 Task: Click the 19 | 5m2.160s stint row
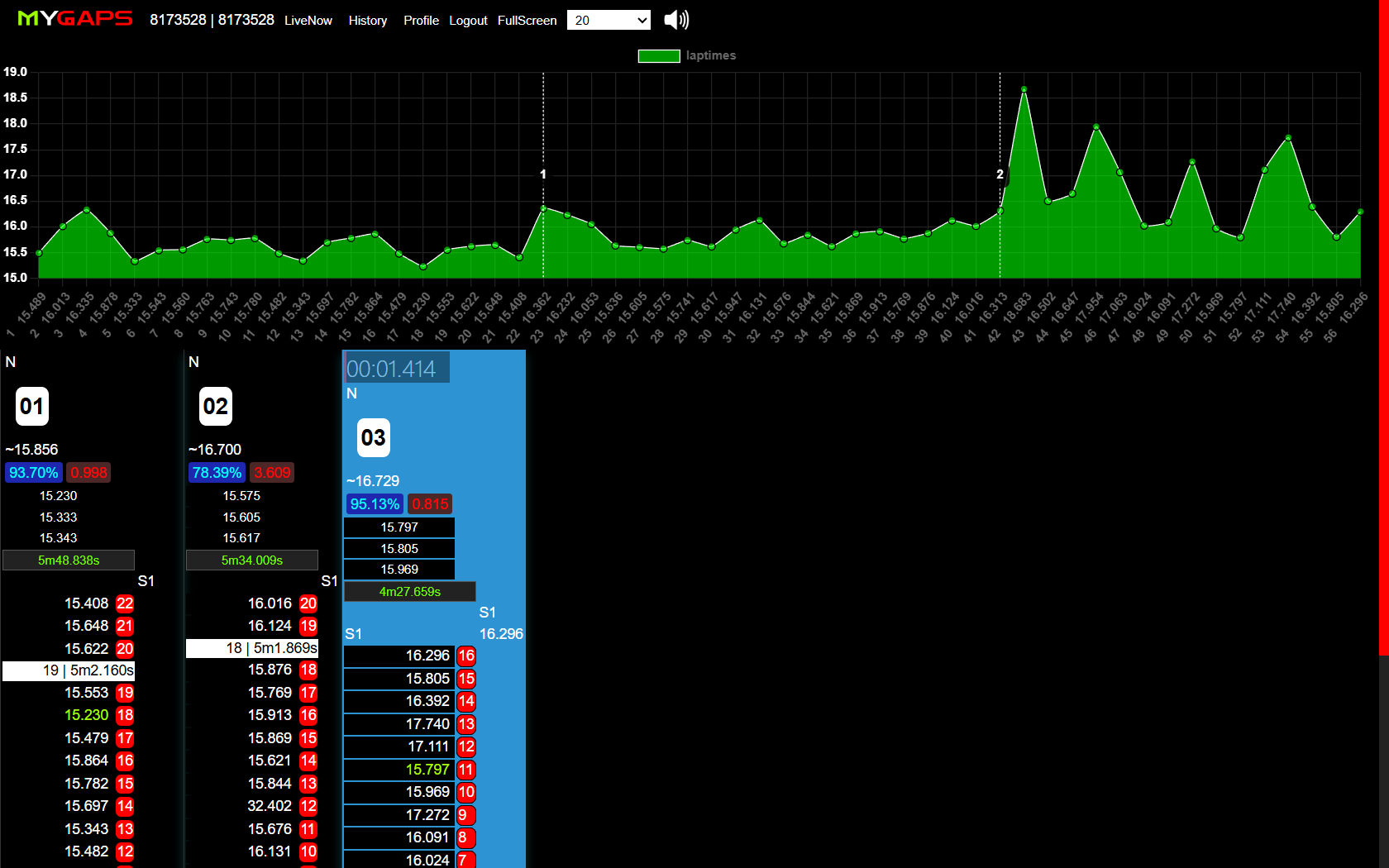[69, 670]
